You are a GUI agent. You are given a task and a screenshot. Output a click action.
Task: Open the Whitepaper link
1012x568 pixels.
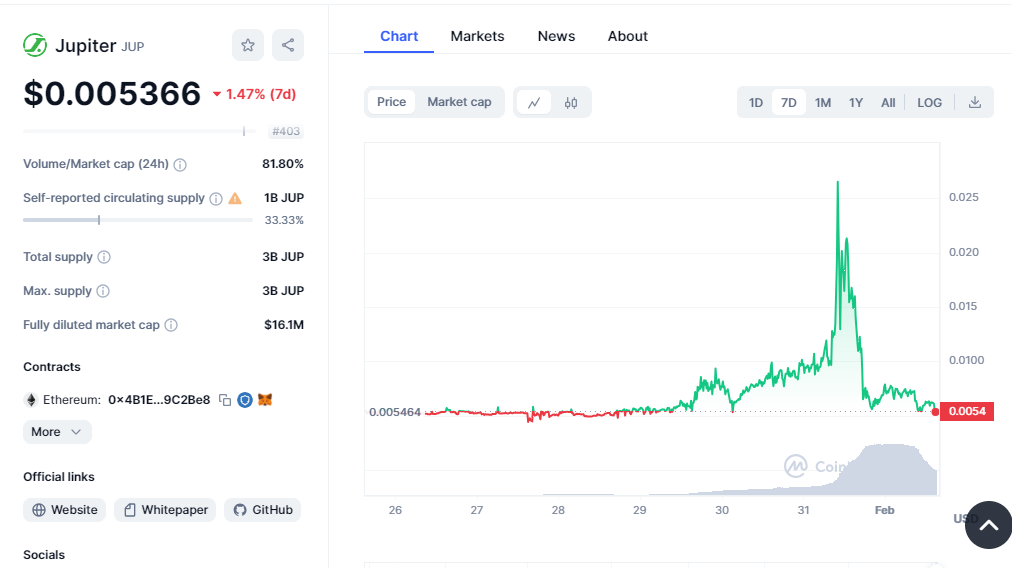(x=165, y=510)
